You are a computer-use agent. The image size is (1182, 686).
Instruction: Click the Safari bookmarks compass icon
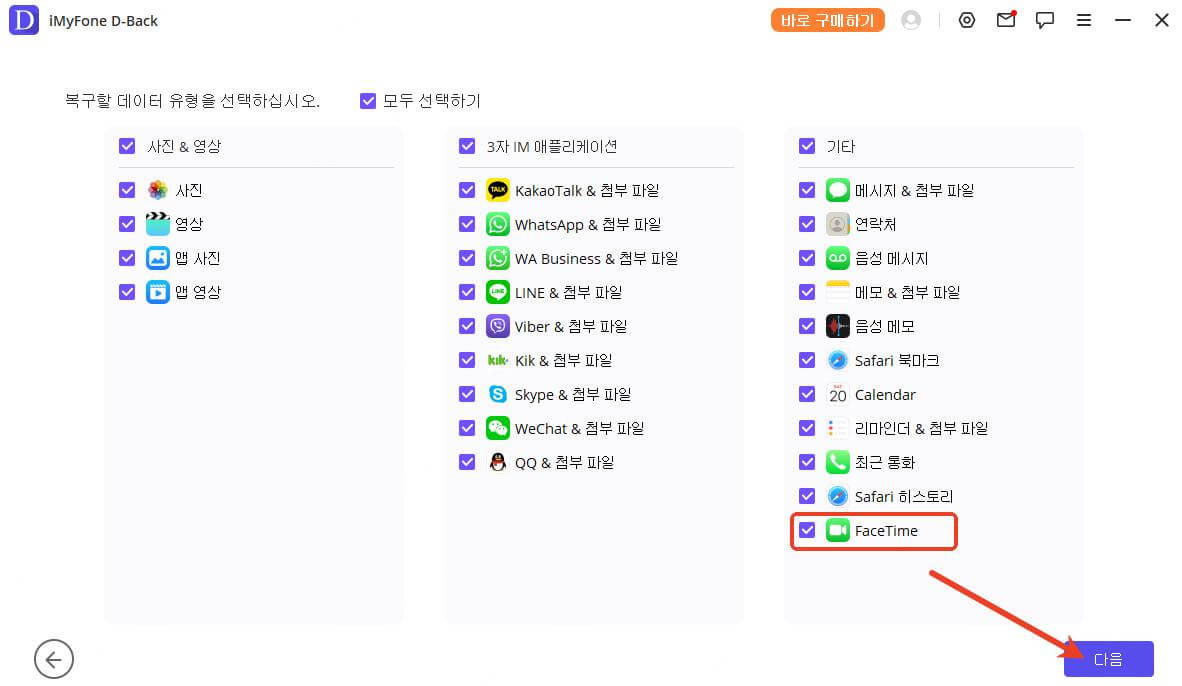point(838,360)
